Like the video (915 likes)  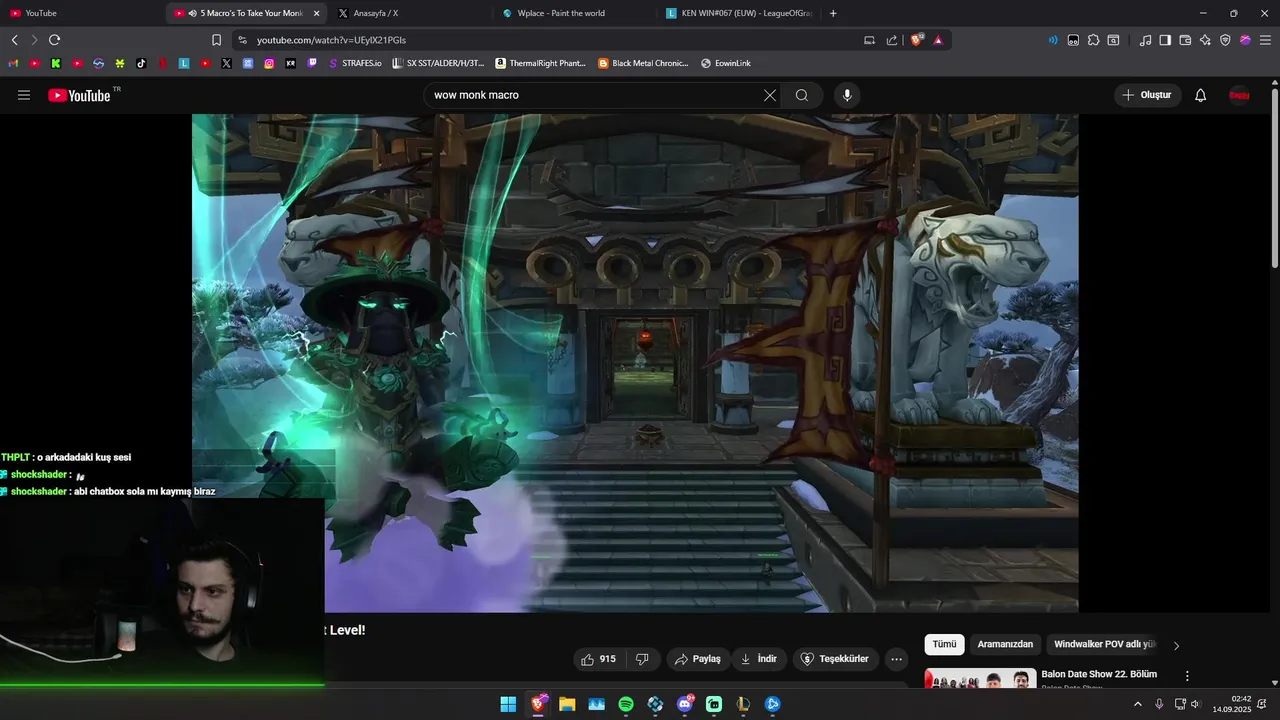point(599,659)
